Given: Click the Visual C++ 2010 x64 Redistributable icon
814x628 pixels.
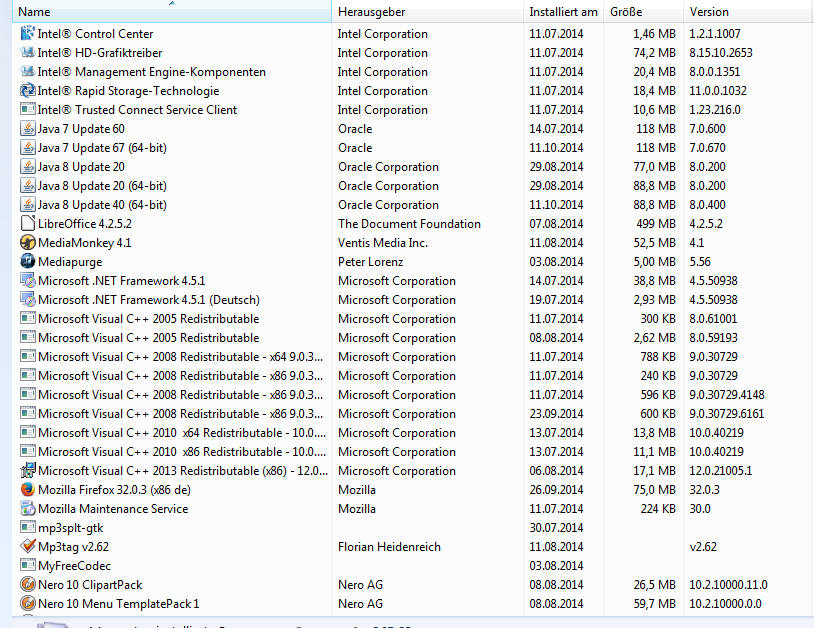Looking at the screenshot, I should 28,432.
